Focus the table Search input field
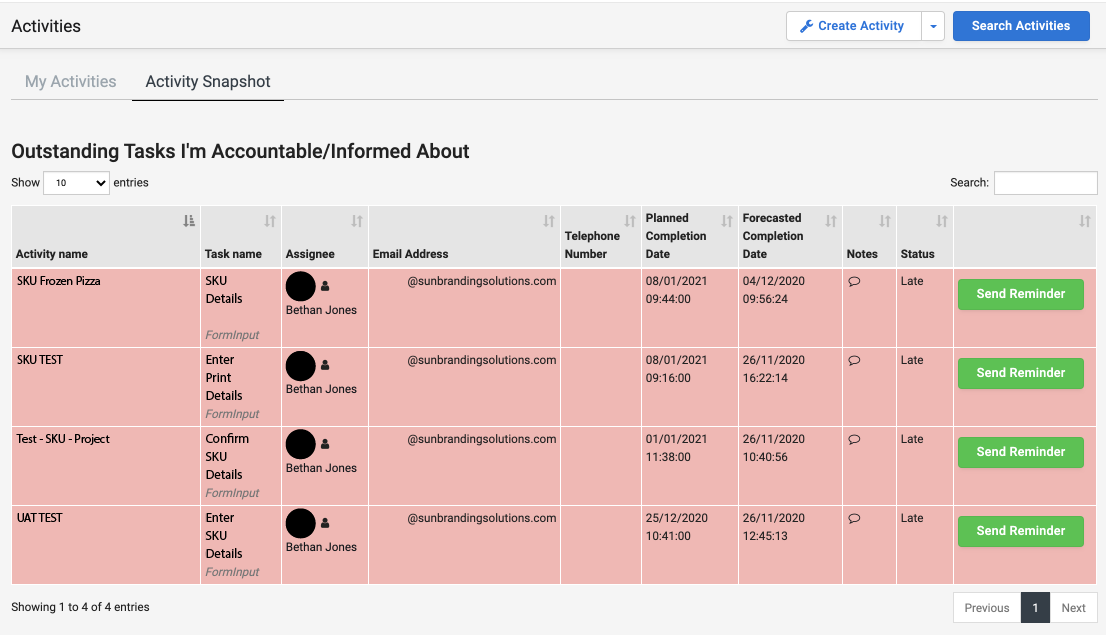Image resolution: width=1106 pixels, height=635 pixels. (1045, 183)
